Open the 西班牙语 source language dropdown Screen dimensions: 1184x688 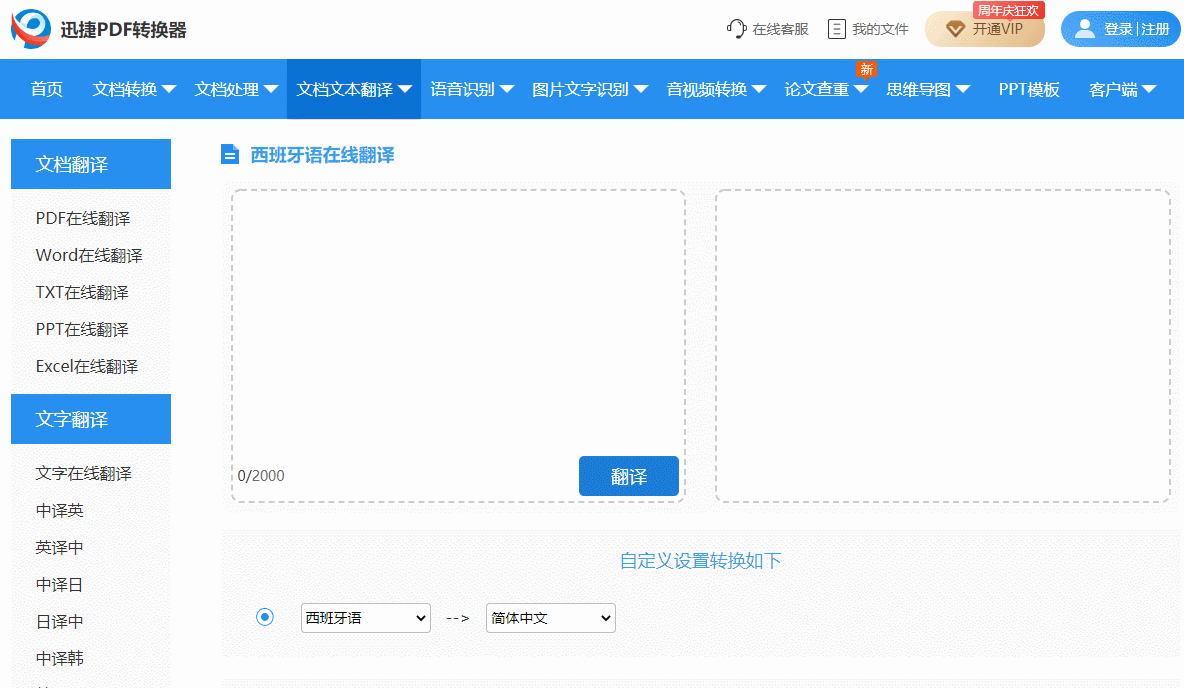[x=365, y=618]
